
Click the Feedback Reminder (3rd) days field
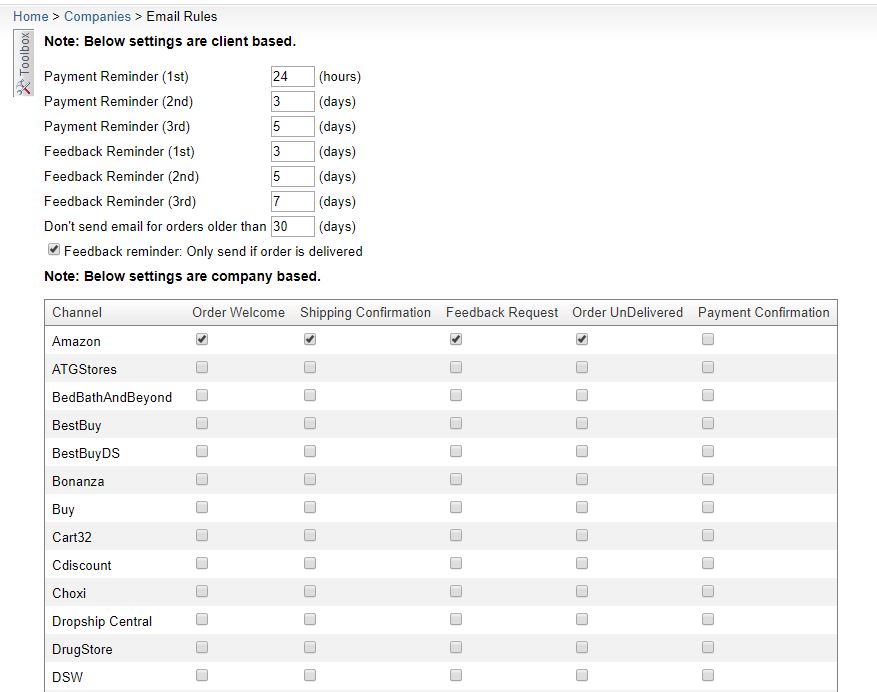(x=293, y=201)
